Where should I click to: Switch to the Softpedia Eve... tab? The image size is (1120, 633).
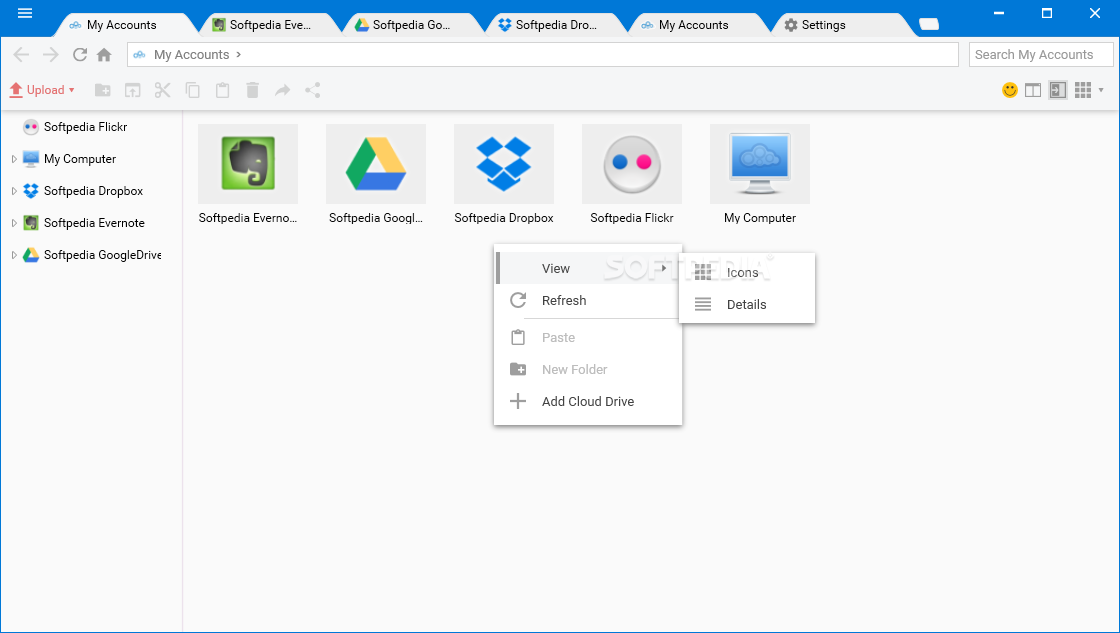point(269,25)
